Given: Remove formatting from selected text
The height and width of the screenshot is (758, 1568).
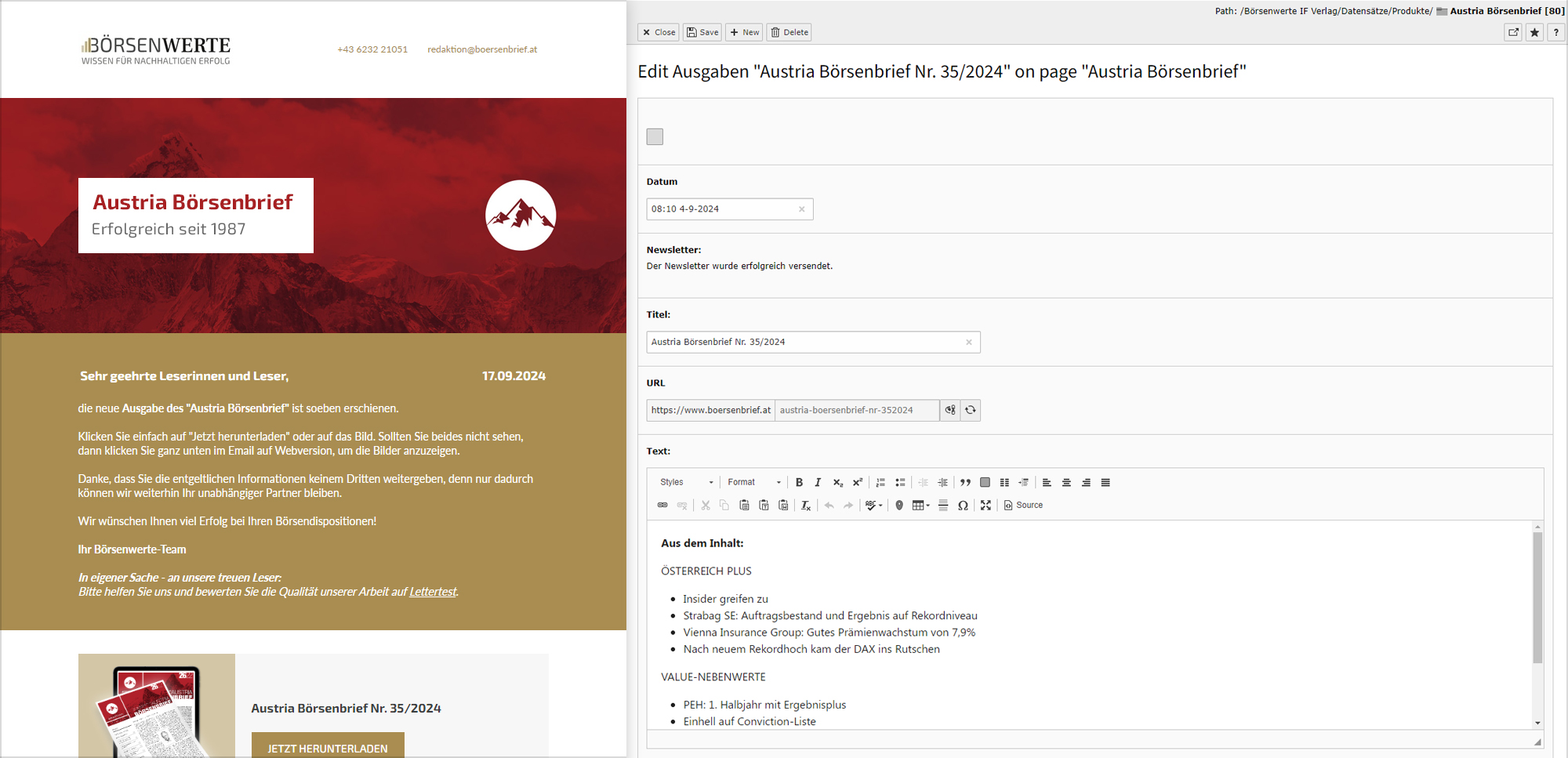Looking at the screenshot, I should (805, 506).
